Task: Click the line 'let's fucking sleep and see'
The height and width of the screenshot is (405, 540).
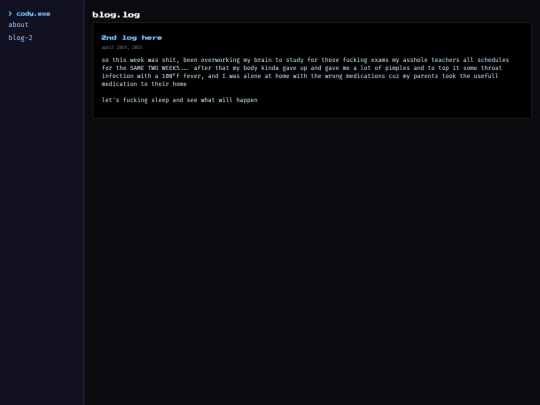Action: coord(179,100)
